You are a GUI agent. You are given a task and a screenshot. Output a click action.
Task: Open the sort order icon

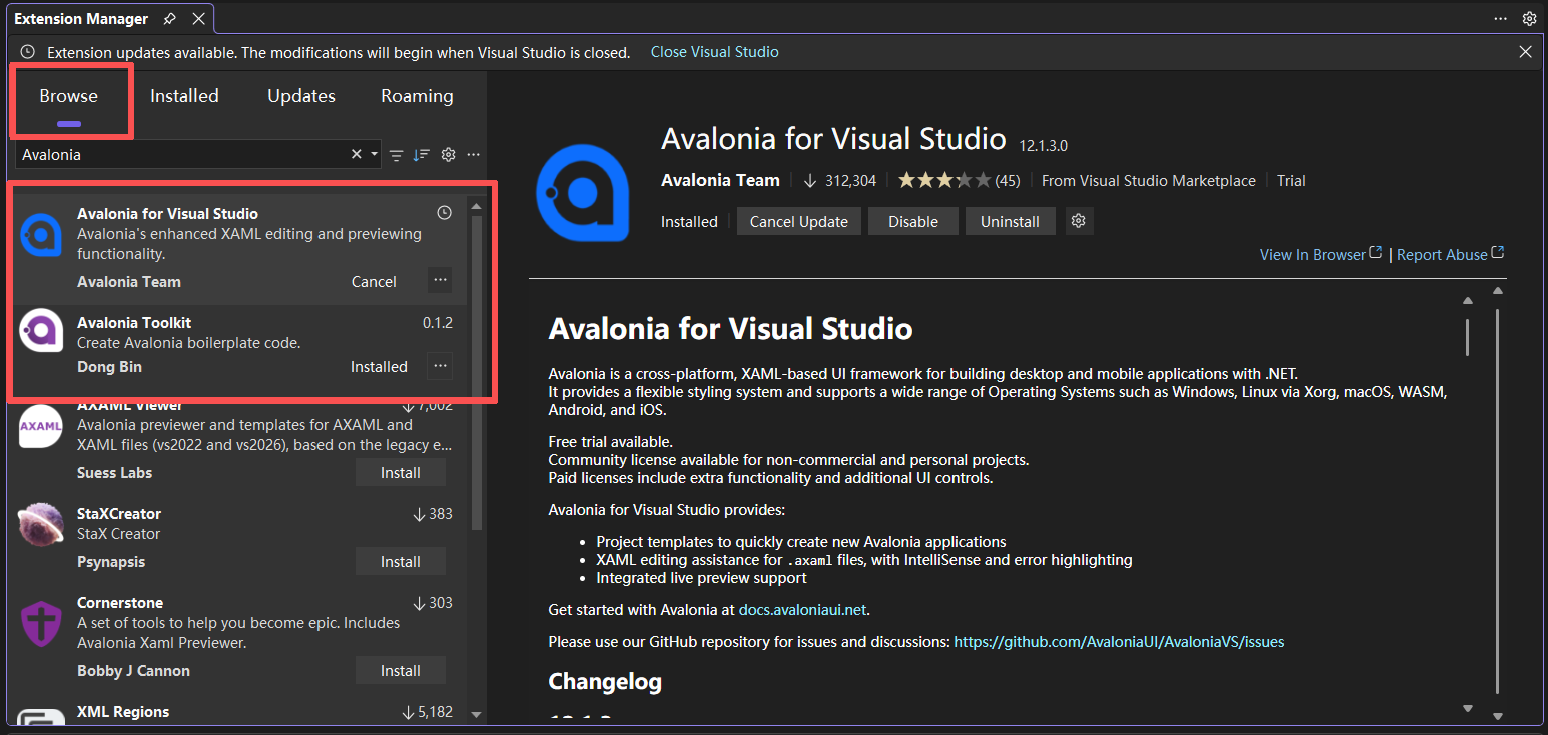pos(422,155)
